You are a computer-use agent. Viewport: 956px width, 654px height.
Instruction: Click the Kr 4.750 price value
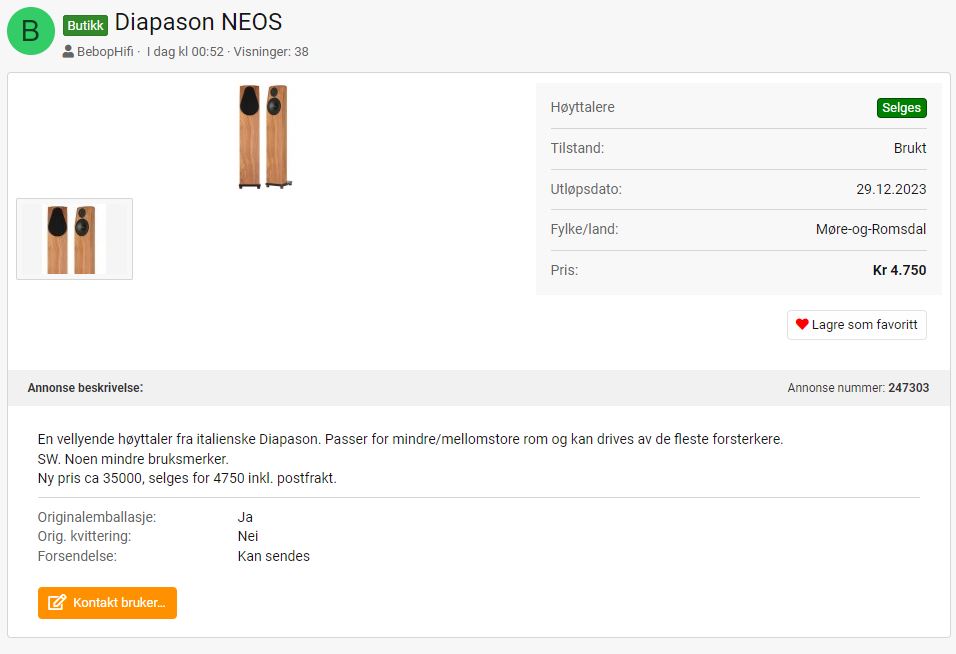899,270
